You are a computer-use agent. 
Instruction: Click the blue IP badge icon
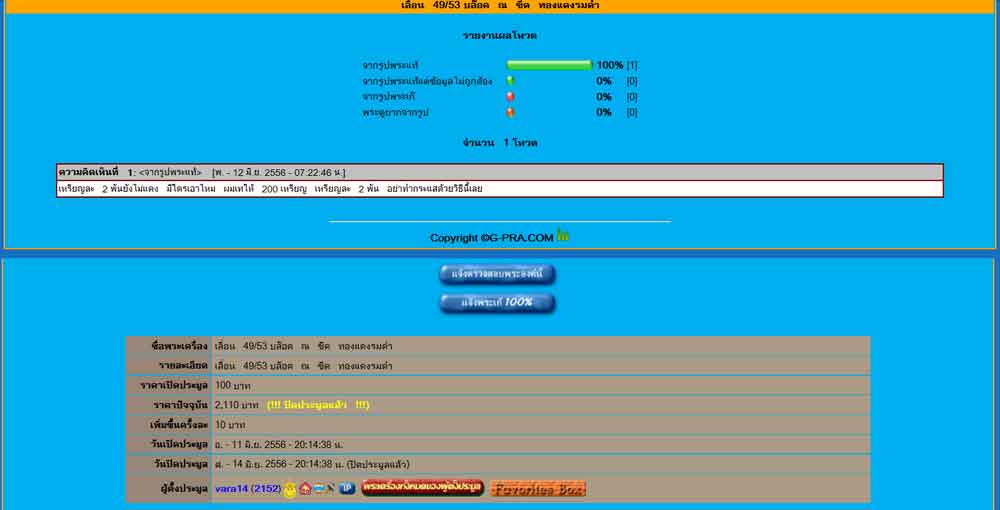coord(346,489)
